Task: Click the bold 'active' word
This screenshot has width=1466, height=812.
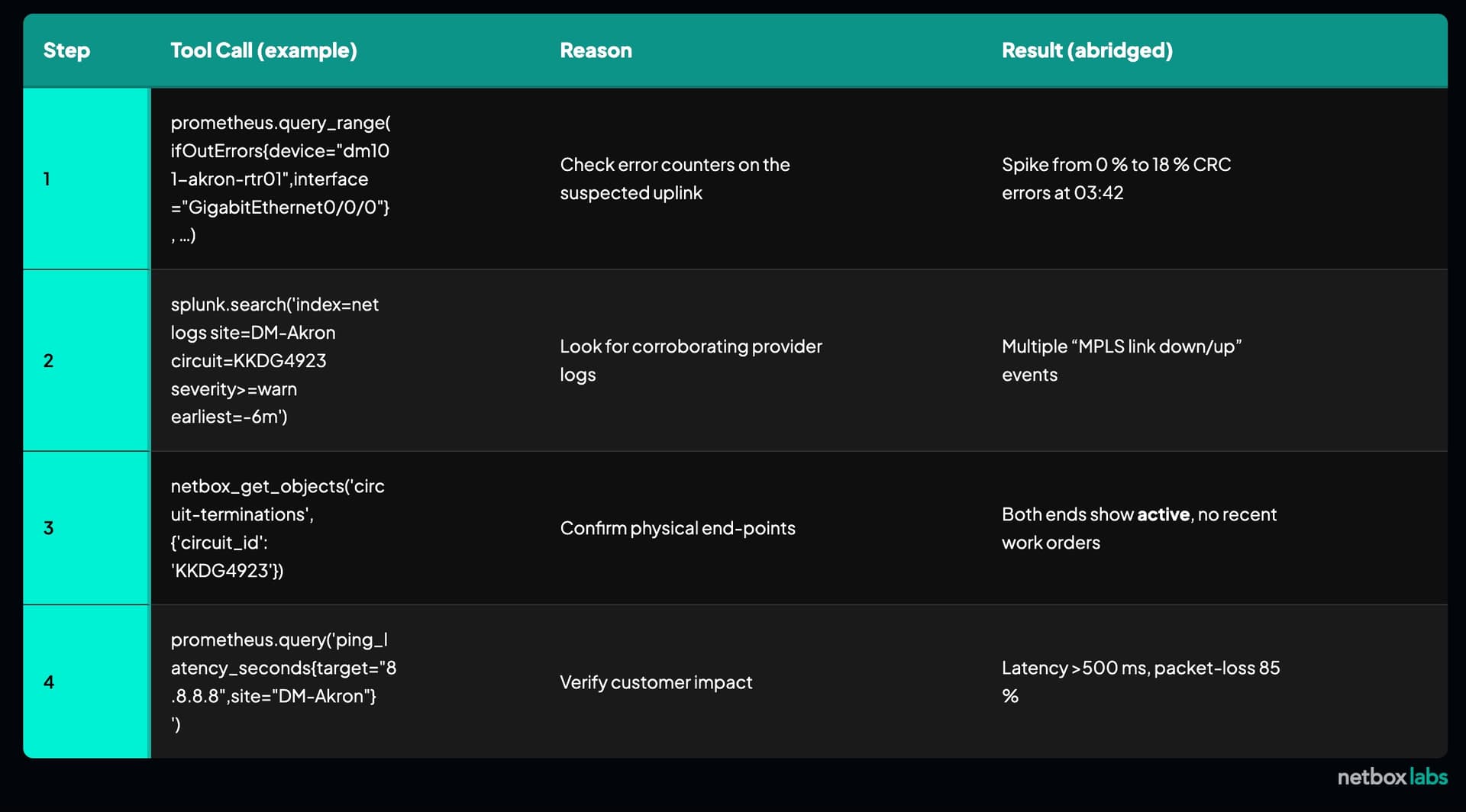Action: tap(1163, 514)
